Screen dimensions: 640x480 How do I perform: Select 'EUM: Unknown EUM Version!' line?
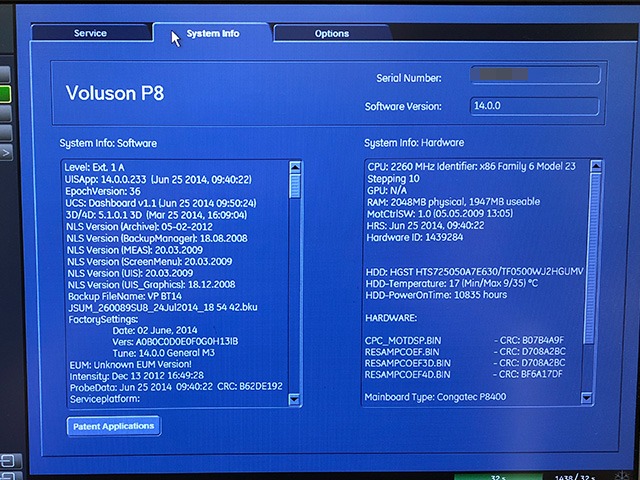click(x=131, y=364)
